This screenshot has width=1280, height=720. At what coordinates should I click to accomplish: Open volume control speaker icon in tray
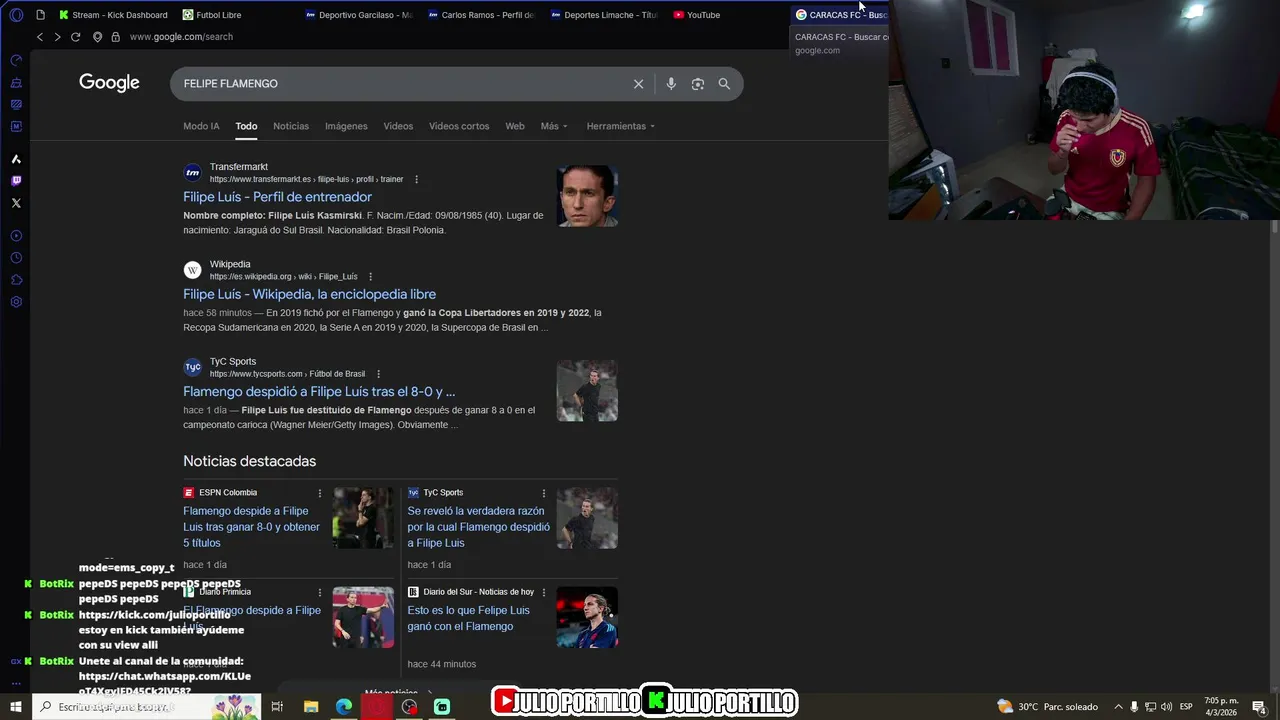[x=1166, y=707]
